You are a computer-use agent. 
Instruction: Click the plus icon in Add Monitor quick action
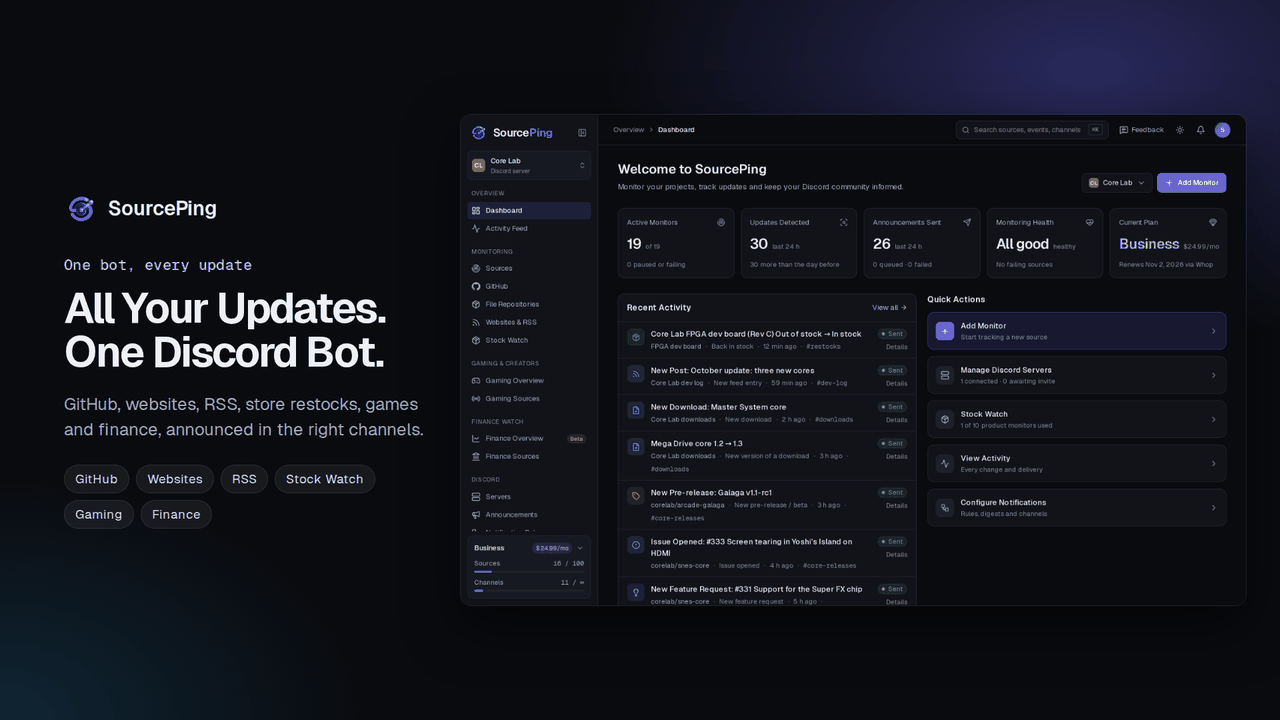tap(945, 331)
